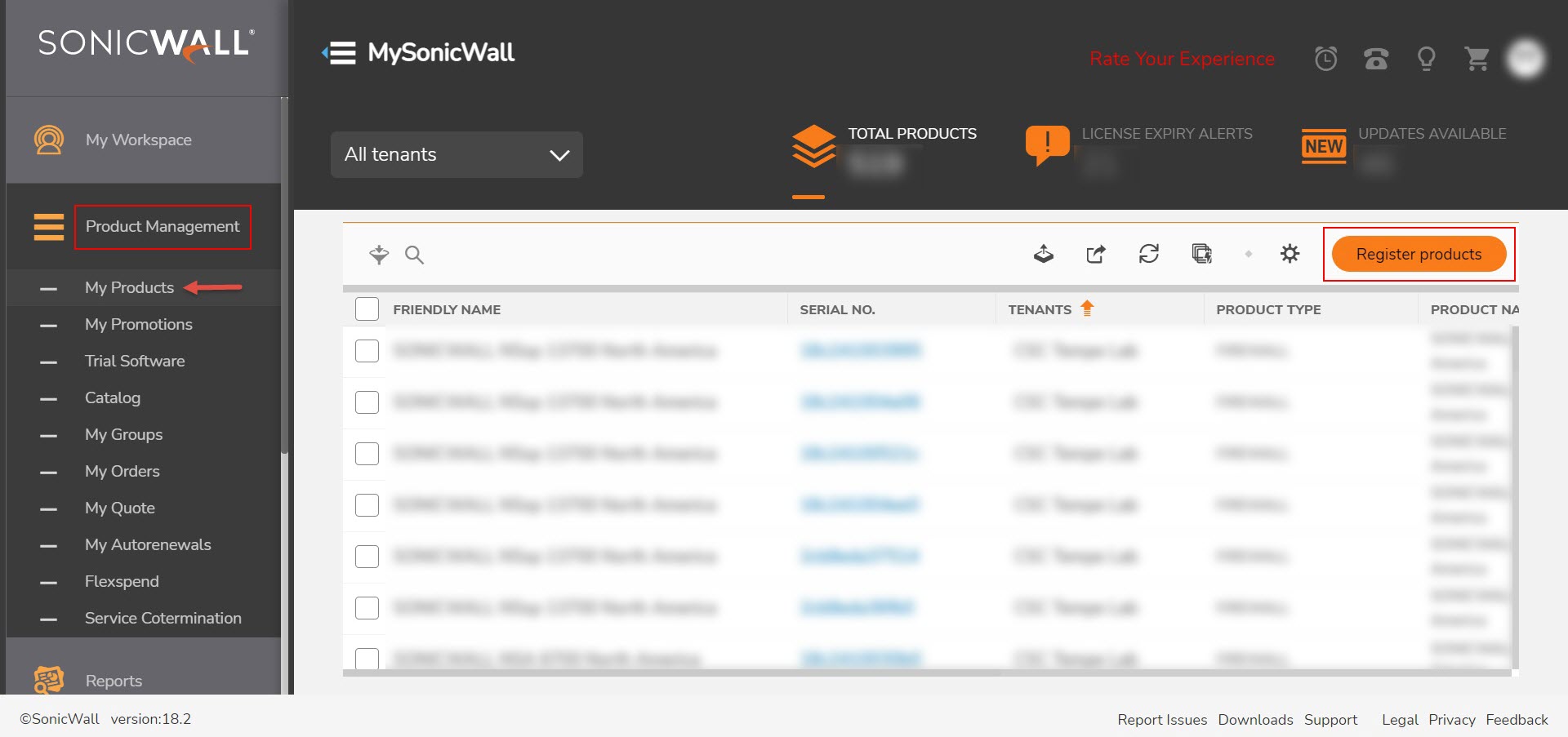Viewport: 1568px width, 737px height.
Task: Check the first product row checkbox
Action: coord(367,351)
